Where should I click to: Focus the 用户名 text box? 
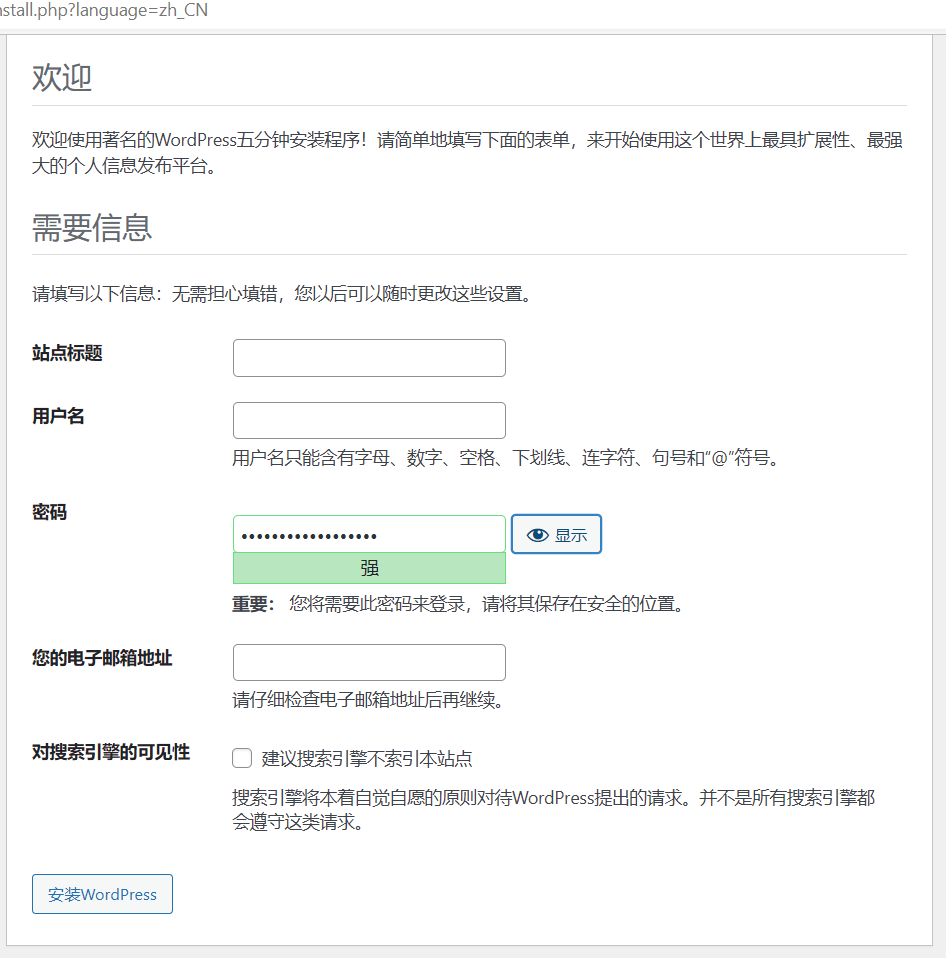pos(369,420)
